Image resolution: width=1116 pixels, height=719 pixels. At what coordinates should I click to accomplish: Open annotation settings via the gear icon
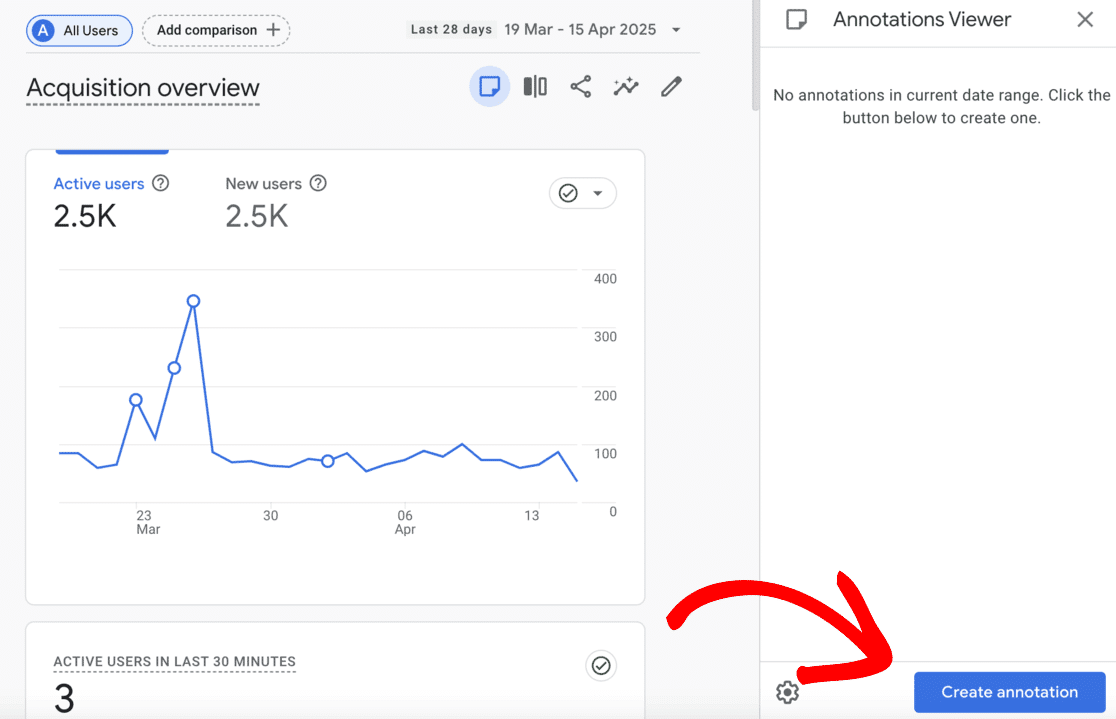(787, 692)
